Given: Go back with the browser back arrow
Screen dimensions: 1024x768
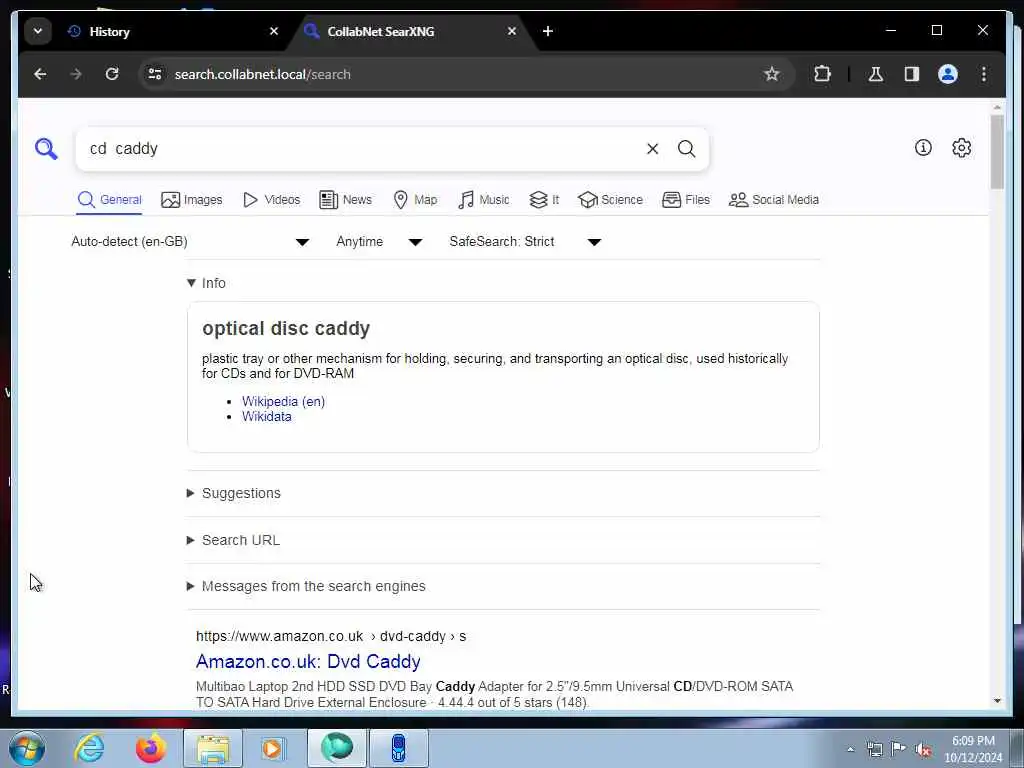Looking at the screenshot, I should (40, 74).
